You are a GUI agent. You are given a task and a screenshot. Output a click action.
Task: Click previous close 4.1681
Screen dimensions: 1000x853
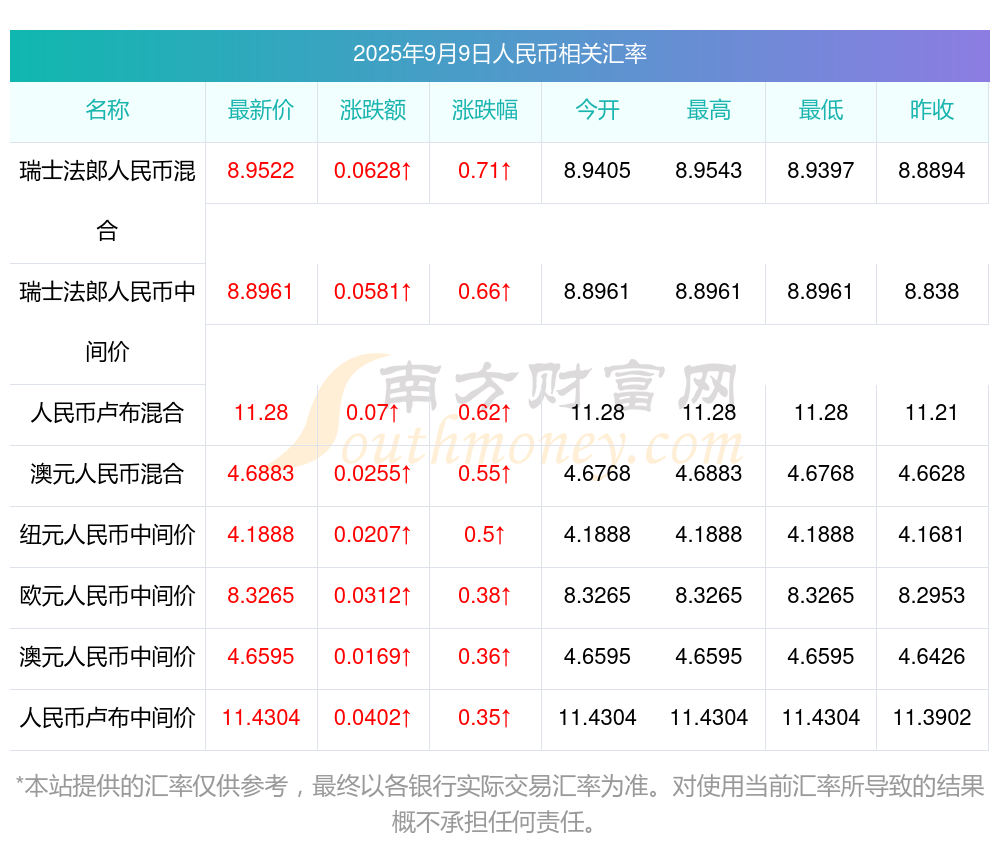pos(932,535)
